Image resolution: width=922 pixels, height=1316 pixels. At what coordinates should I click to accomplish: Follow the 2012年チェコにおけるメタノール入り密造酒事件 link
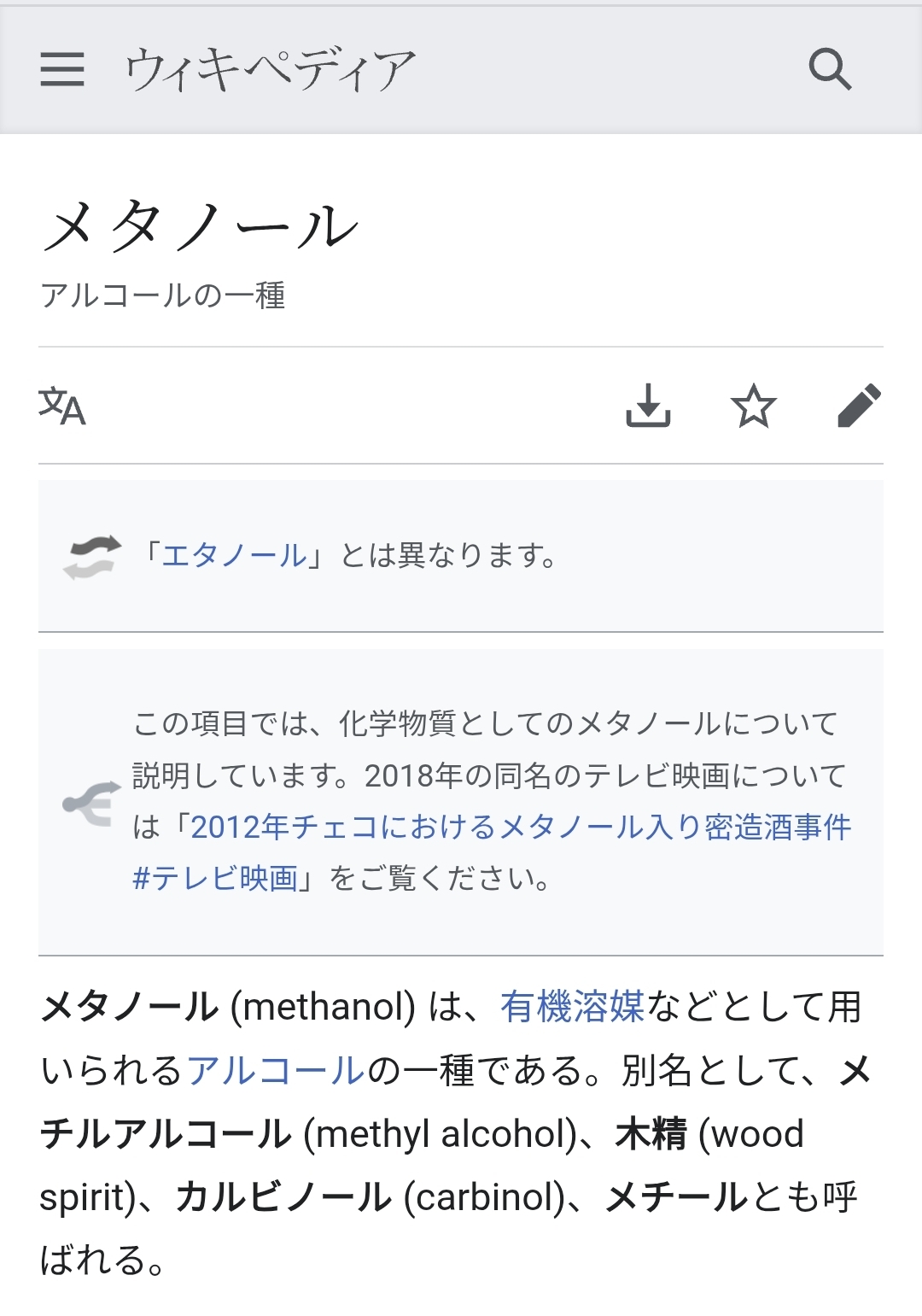(521, 827)
